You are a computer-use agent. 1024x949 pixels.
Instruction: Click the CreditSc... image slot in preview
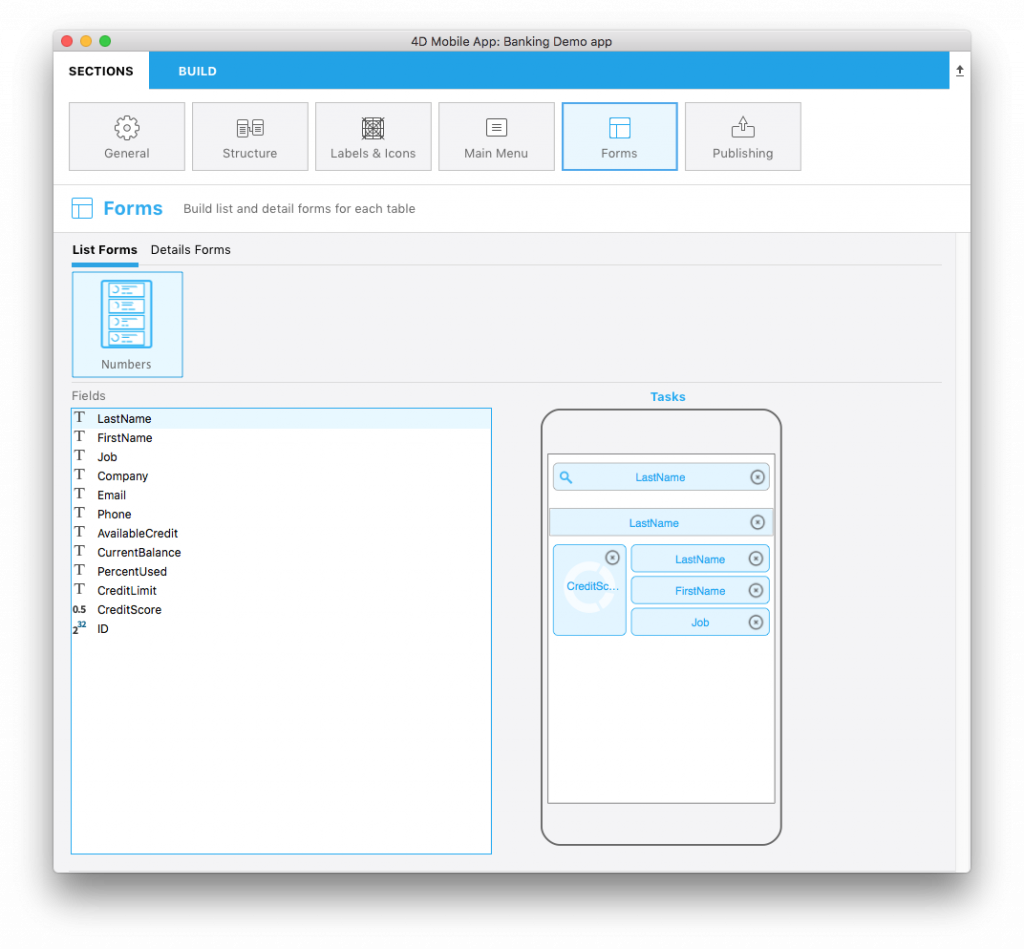tap(589, 590)
